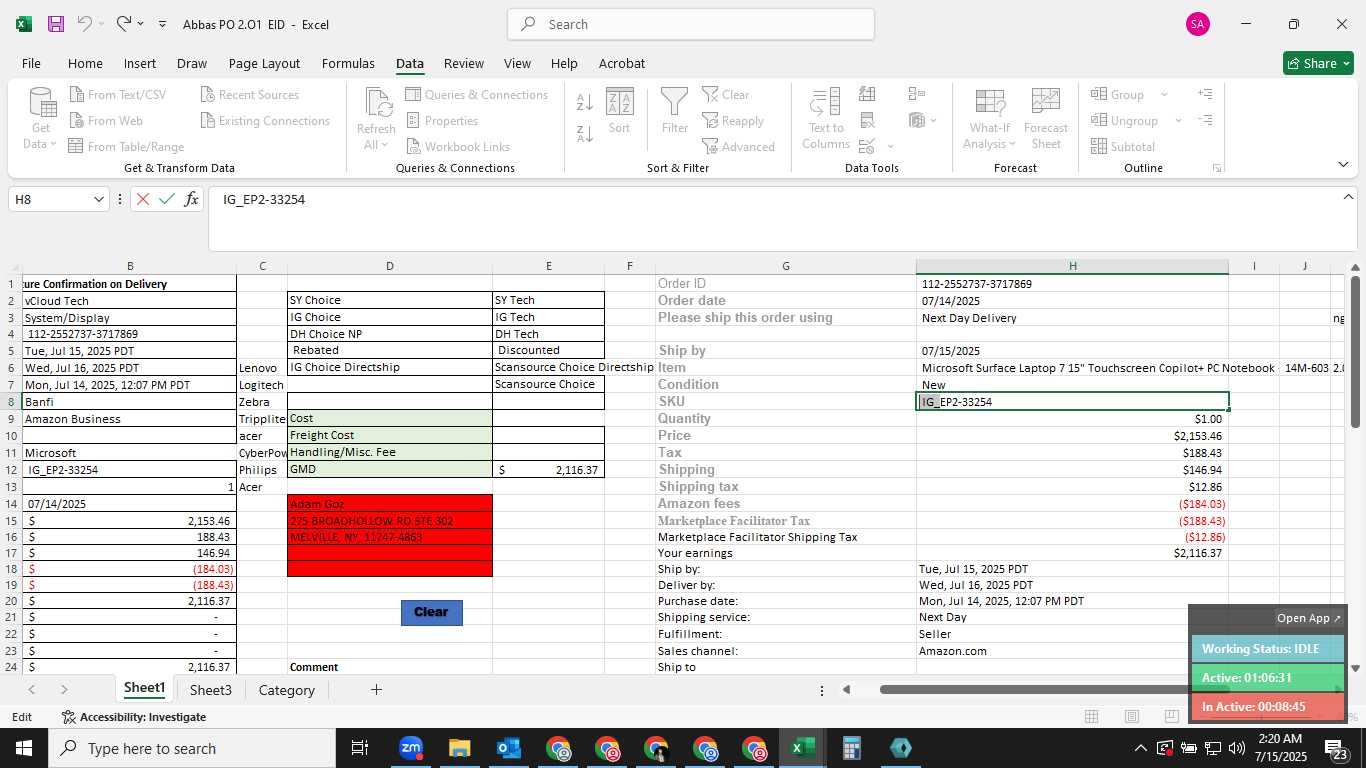
Task: Select the red Adam Goz cell
Action: click(390, 503)
